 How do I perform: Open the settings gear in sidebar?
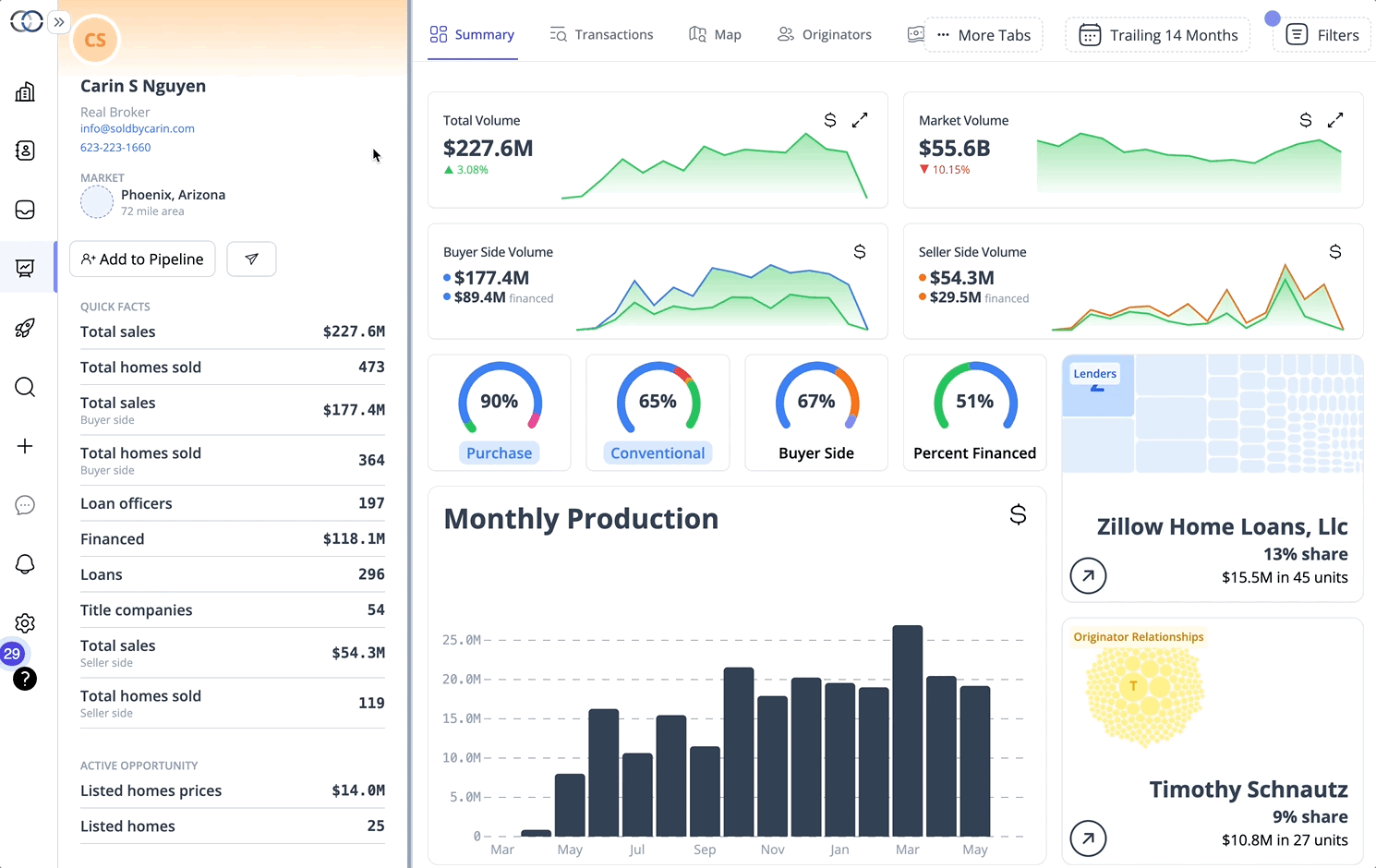[25, 623]
